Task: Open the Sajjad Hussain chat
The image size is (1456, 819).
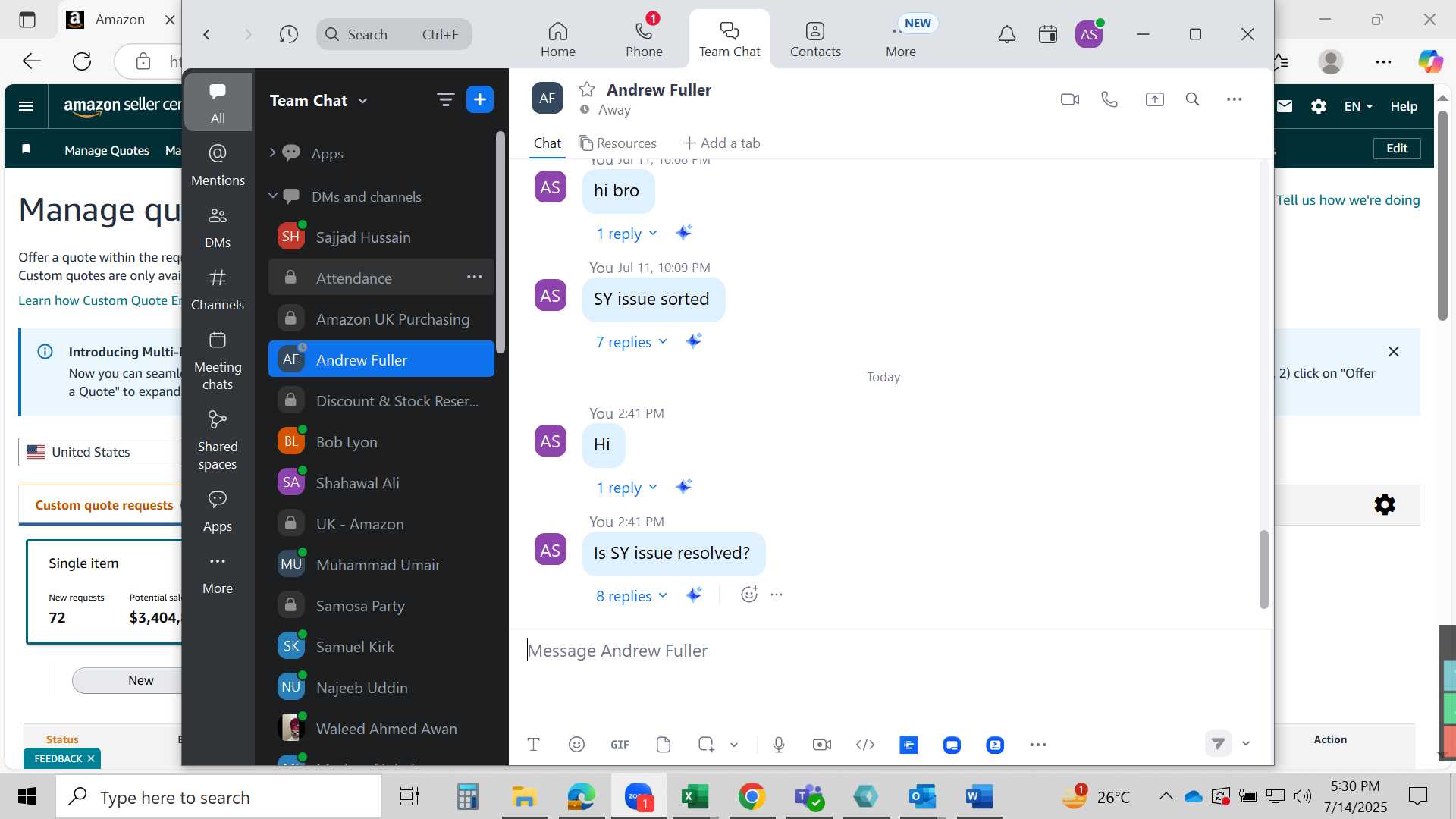Action: [x=381, y=237]
